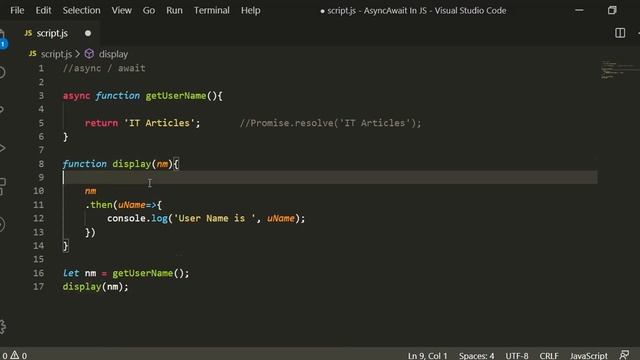Click Ln 9, Col 1 in status bar
640x360 pixels.
pos(427,356)
